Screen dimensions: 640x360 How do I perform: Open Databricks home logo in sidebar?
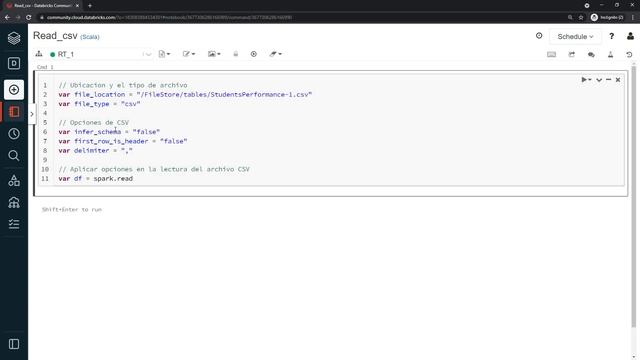click(x=14, y=38)
